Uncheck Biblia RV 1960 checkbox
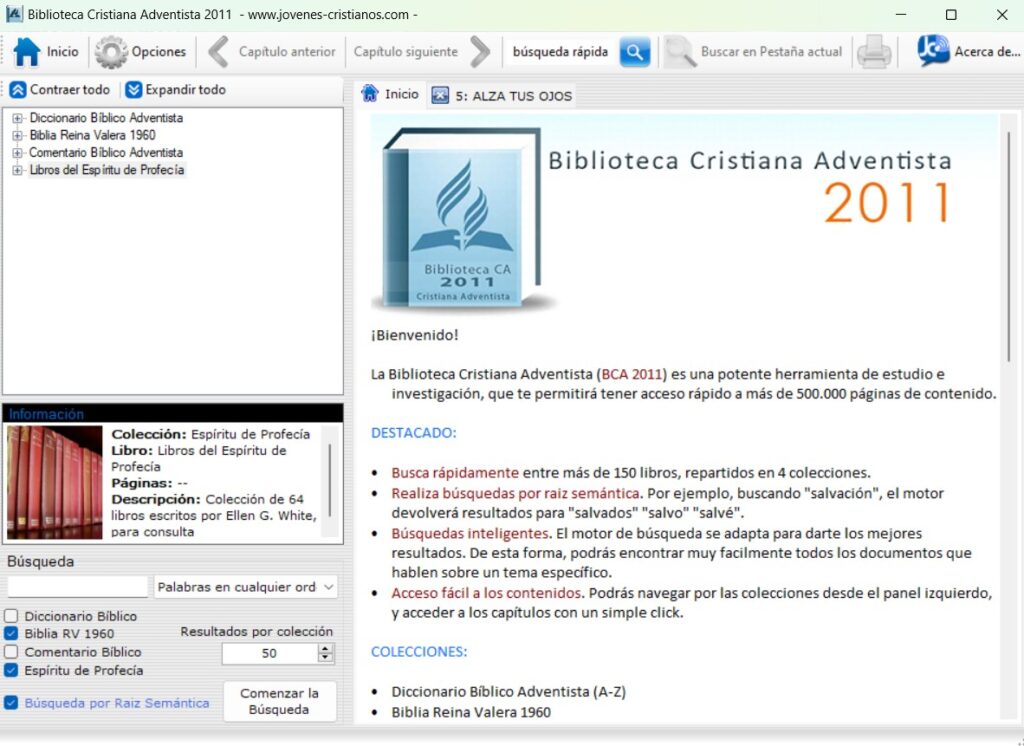The height and width of the screenshot is (746, 1024). tap(11, 634)
